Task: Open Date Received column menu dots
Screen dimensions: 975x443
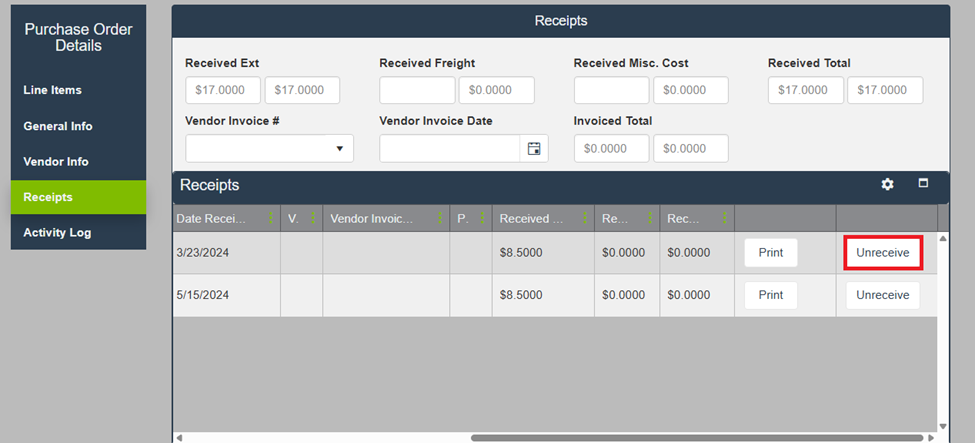Action: 270,219
